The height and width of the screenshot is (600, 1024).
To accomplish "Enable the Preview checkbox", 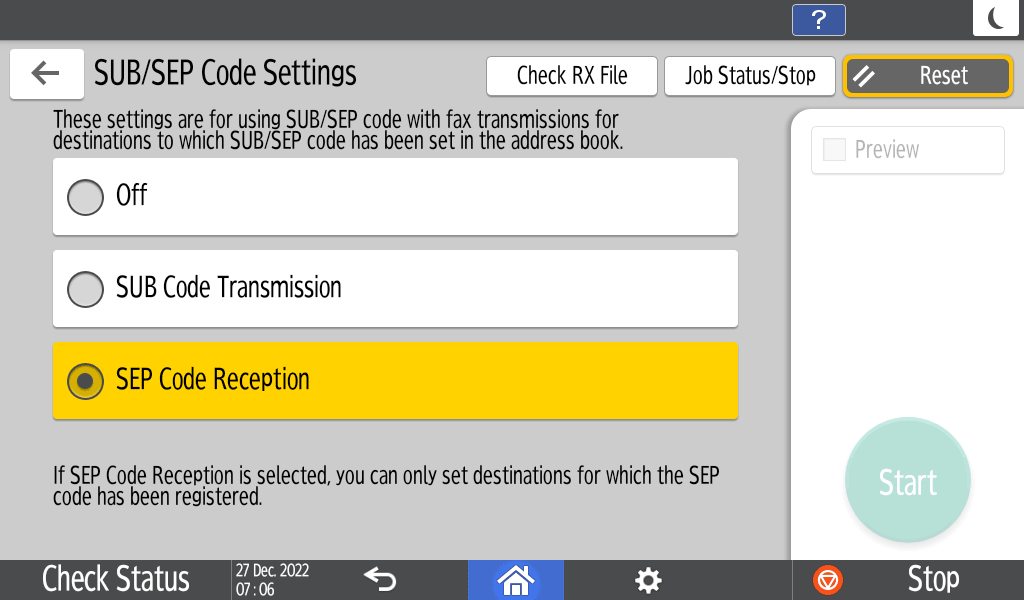I will (x=834, y=150).
